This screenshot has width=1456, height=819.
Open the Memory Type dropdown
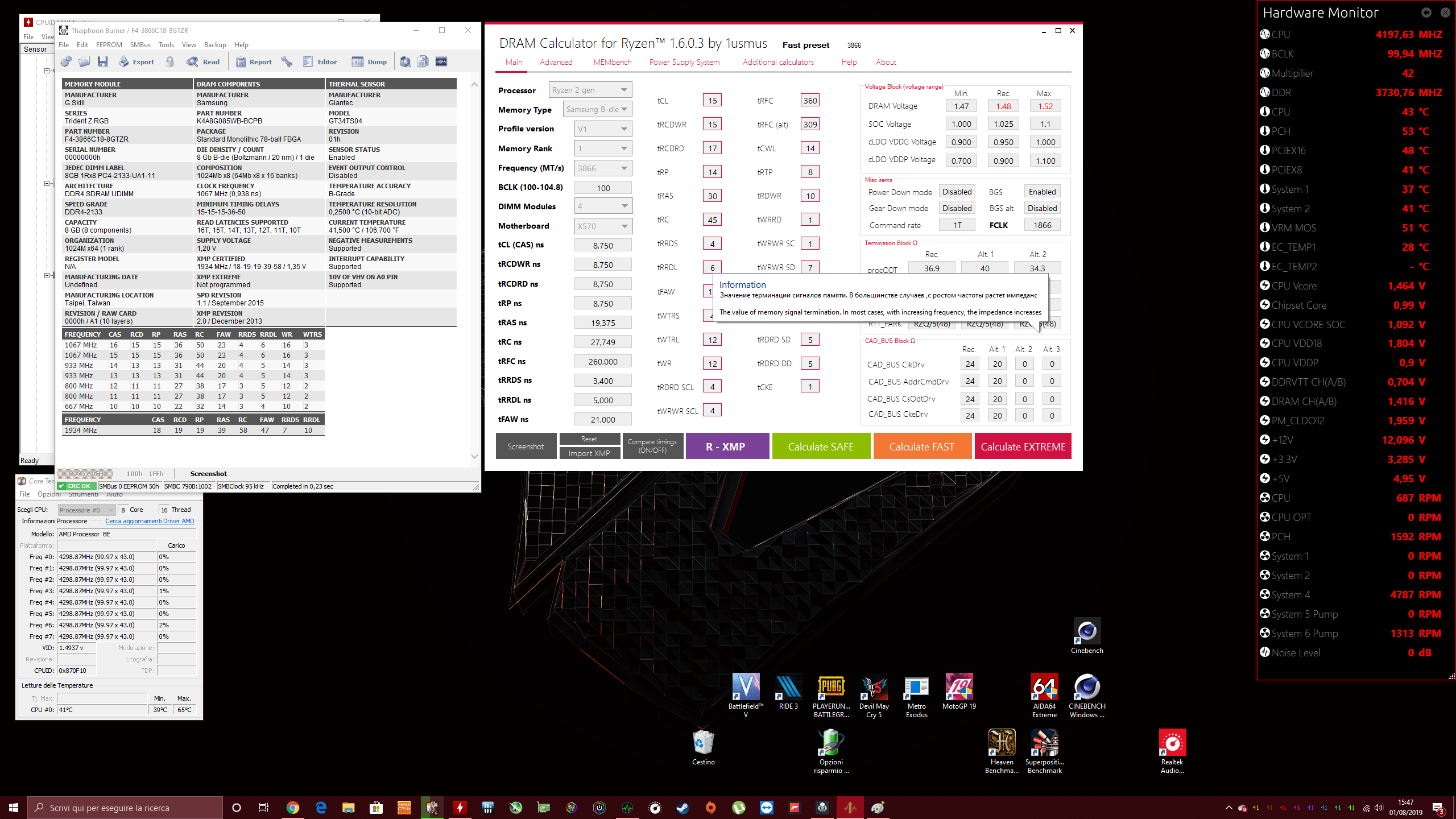click(x=597, y=109)
